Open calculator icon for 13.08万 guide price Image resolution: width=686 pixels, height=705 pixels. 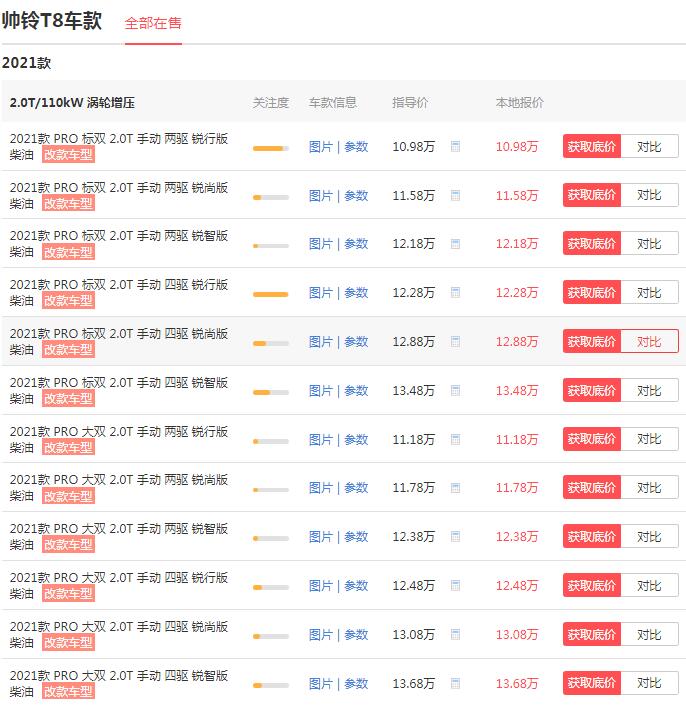click(x=455, y=635)
